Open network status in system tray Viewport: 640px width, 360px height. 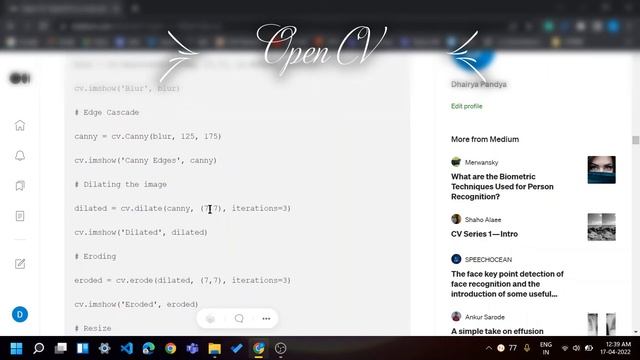point(565,348)
